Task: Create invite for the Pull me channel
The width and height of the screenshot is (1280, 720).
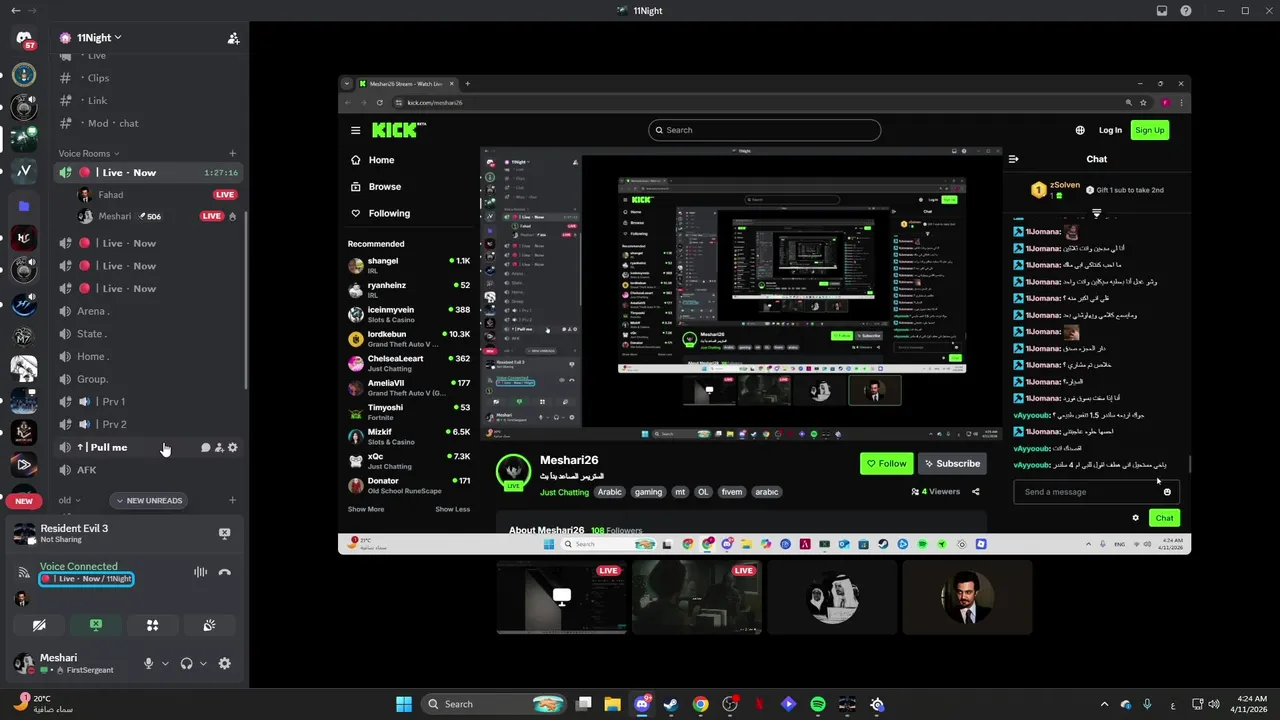Action: point(219,447)
